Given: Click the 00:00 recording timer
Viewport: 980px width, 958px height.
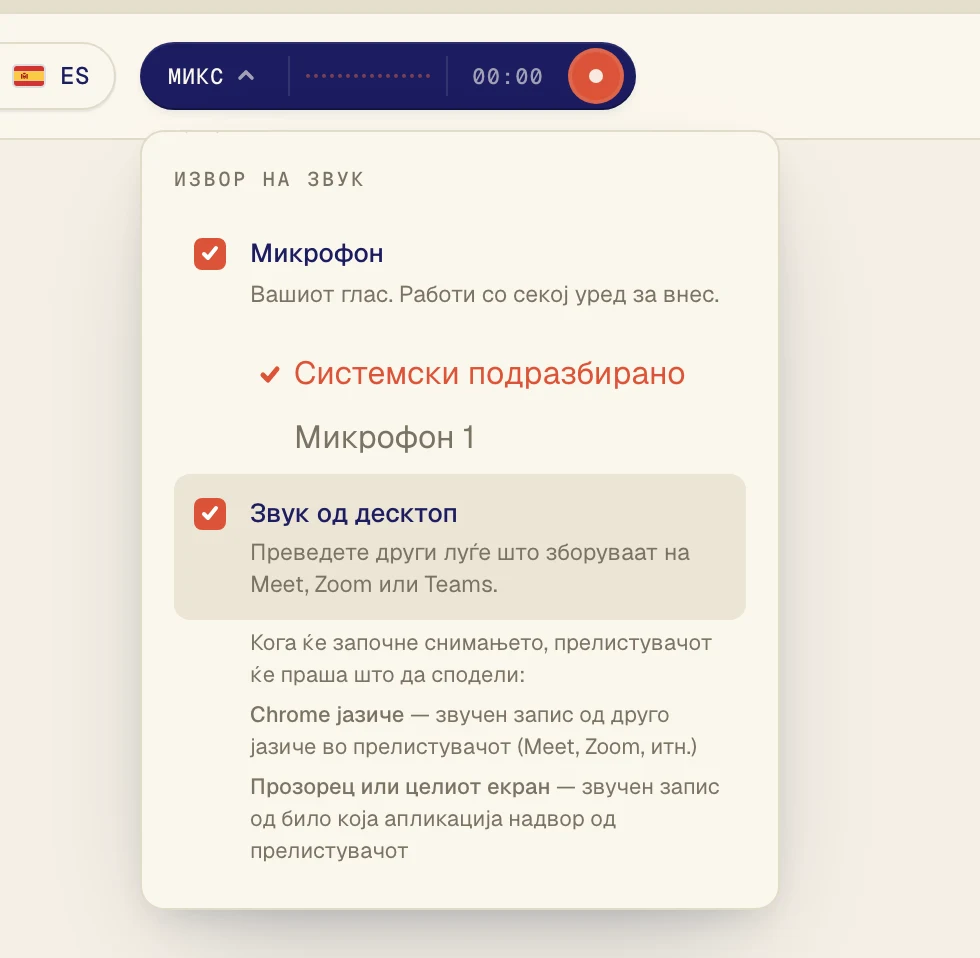Looking at the screenshot, I should point(508,77).
